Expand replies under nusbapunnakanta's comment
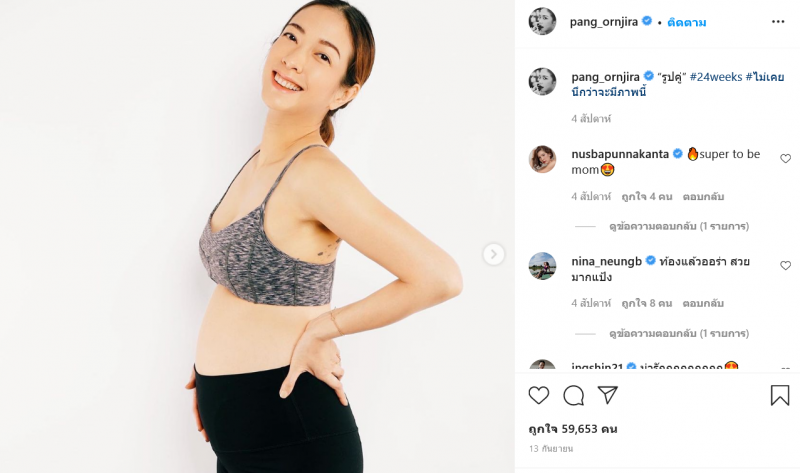Viewport: 800px width, 473px height. (679, 226)
